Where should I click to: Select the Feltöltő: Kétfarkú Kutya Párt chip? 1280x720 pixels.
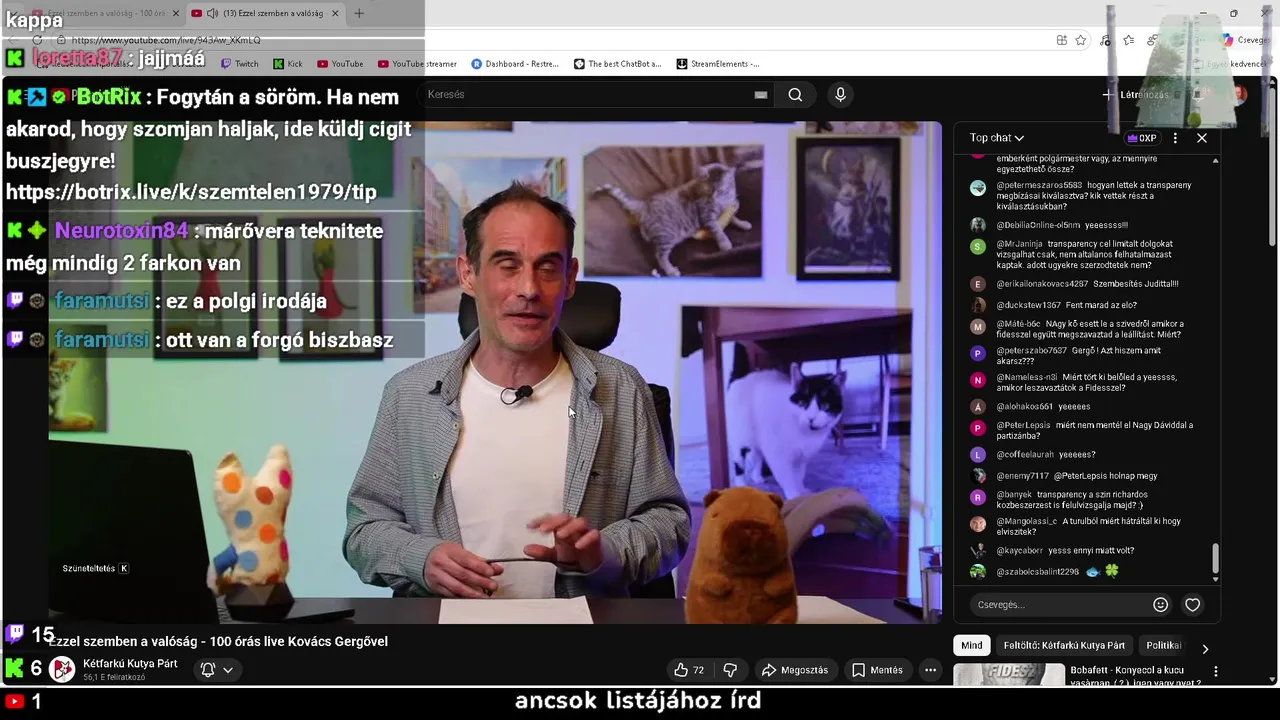(x=1064, y=645)
